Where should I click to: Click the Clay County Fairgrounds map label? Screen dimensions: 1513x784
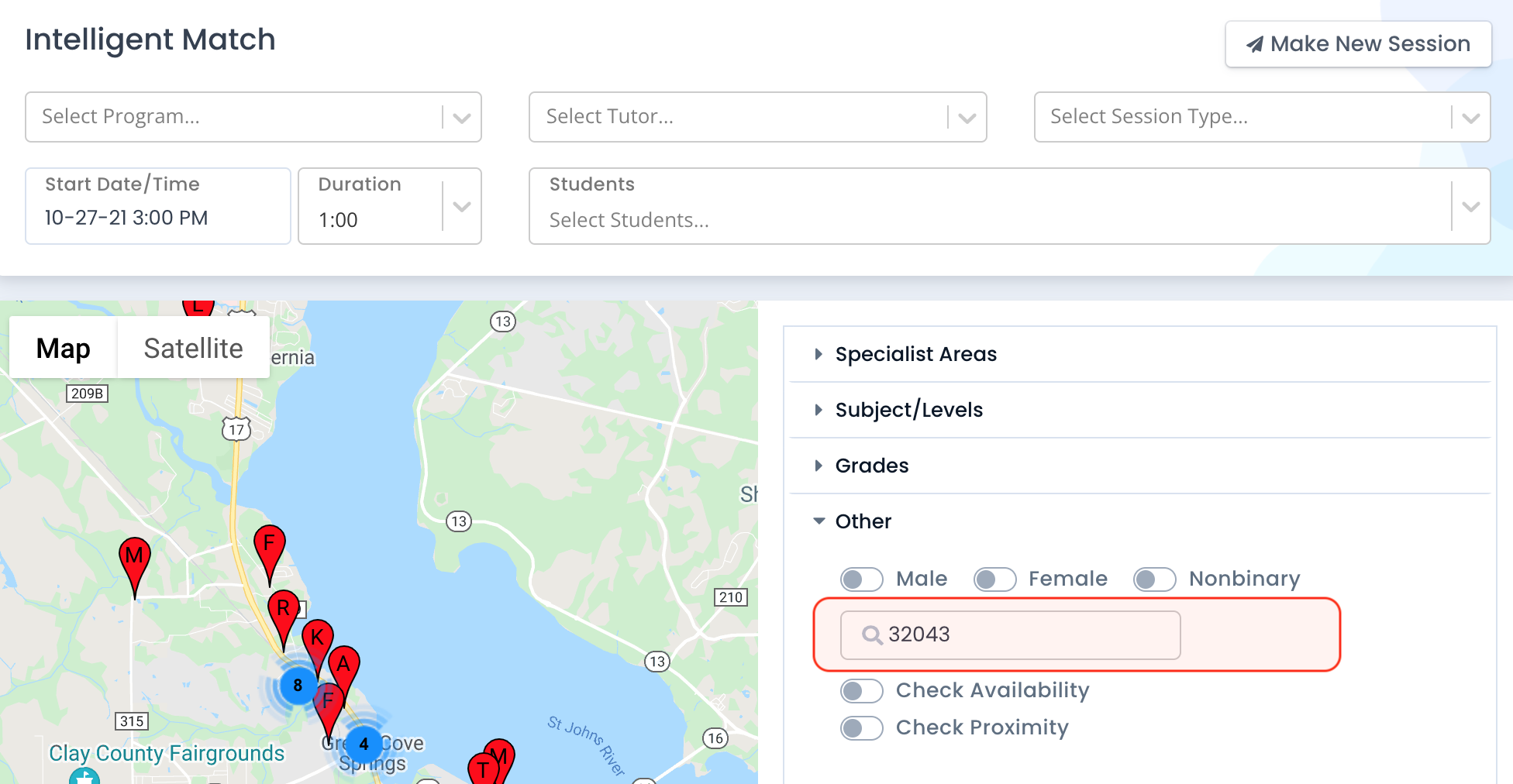click(x=167, y=753)
